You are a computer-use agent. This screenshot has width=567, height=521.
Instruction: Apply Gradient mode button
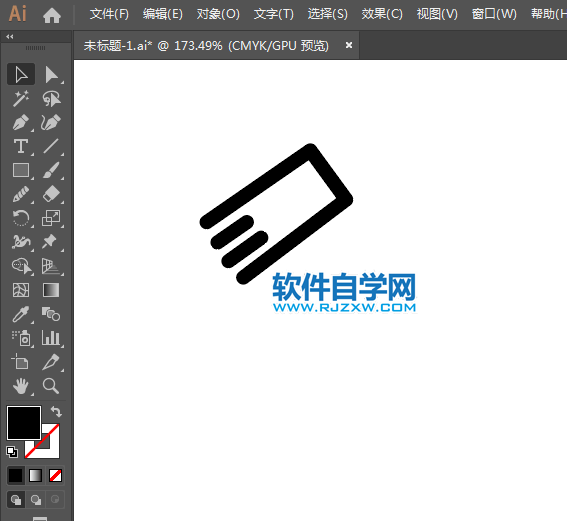[x=35, y=475]
